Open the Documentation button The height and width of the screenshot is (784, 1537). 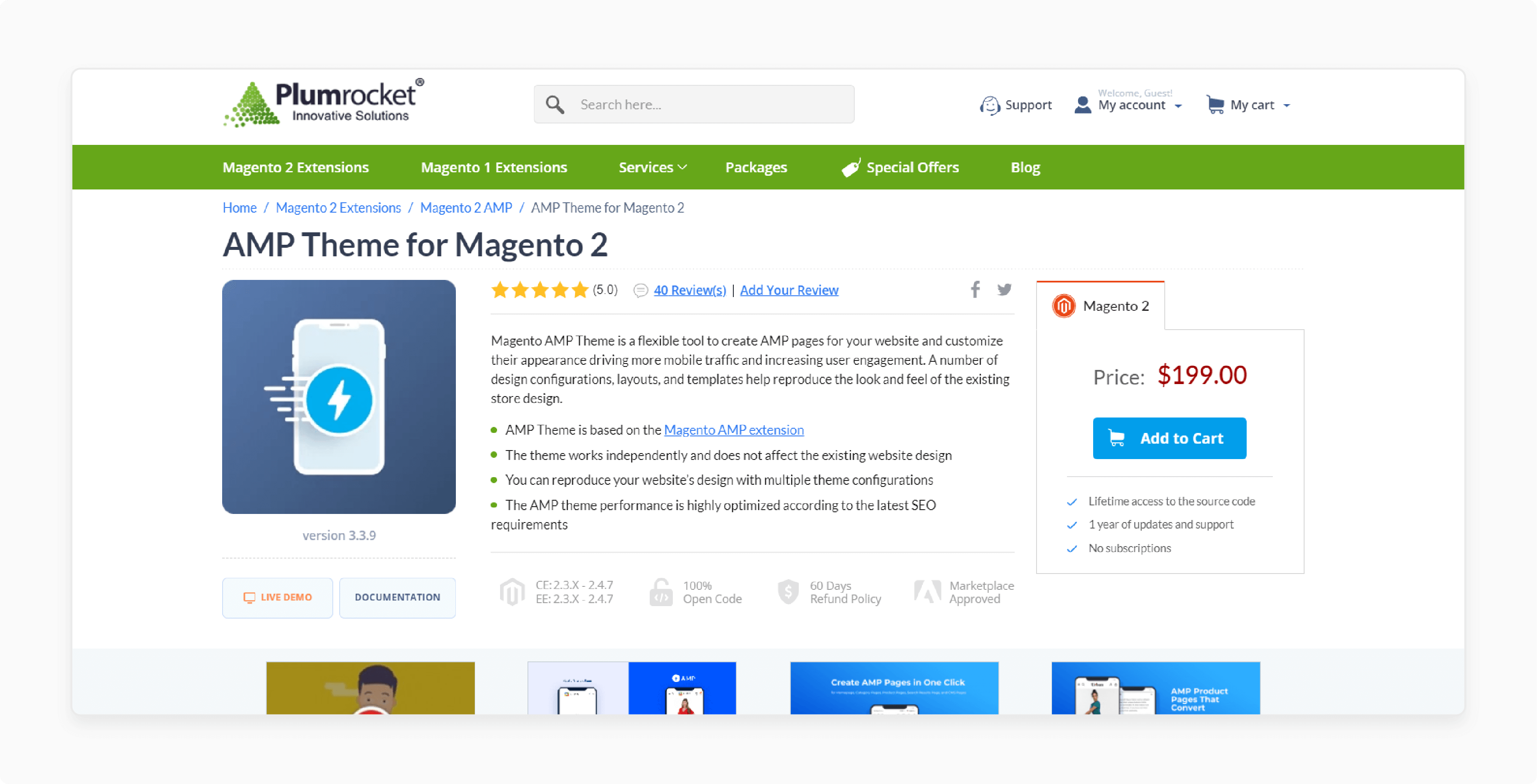pyautogui.click(x=398, y=598)
